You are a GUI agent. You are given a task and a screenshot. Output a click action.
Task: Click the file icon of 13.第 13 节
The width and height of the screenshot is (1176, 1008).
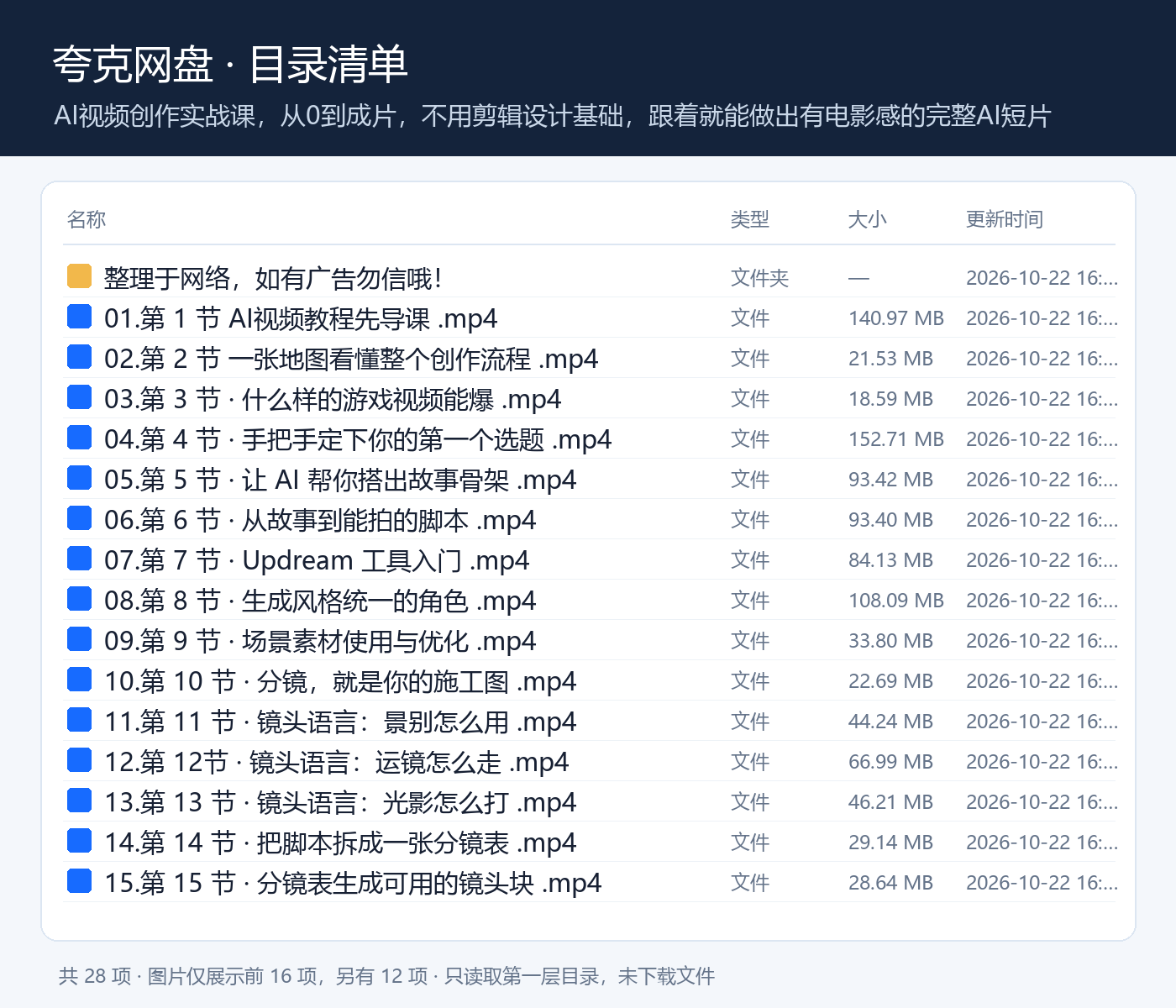coord(79,800)
